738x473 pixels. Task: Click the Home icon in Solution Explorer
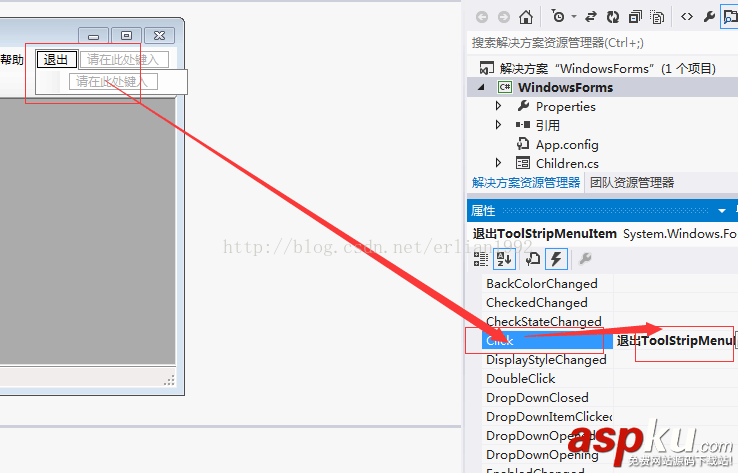click(x=526, y=17)
